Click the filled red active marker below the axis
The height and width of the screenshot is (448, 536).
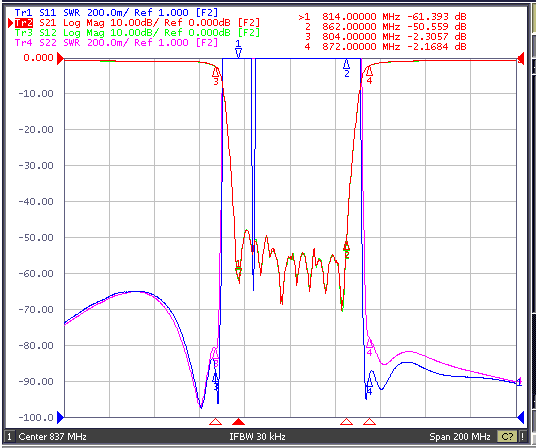(238, 421)
